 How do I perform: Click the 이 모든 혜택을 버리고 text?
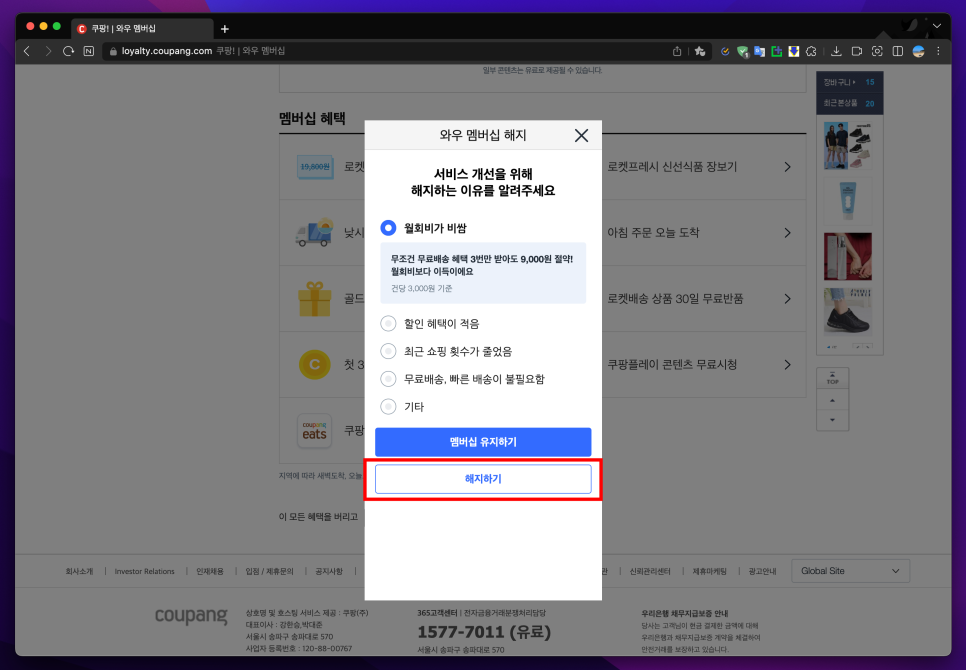[319, 517]
